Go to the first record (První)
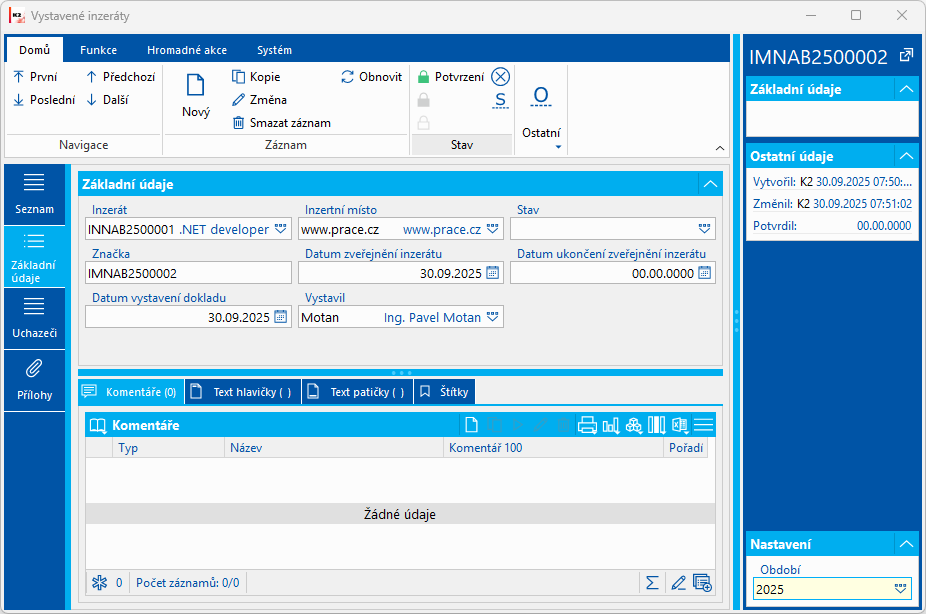Screen dimensions: 926x614 (x=35, y=77)
